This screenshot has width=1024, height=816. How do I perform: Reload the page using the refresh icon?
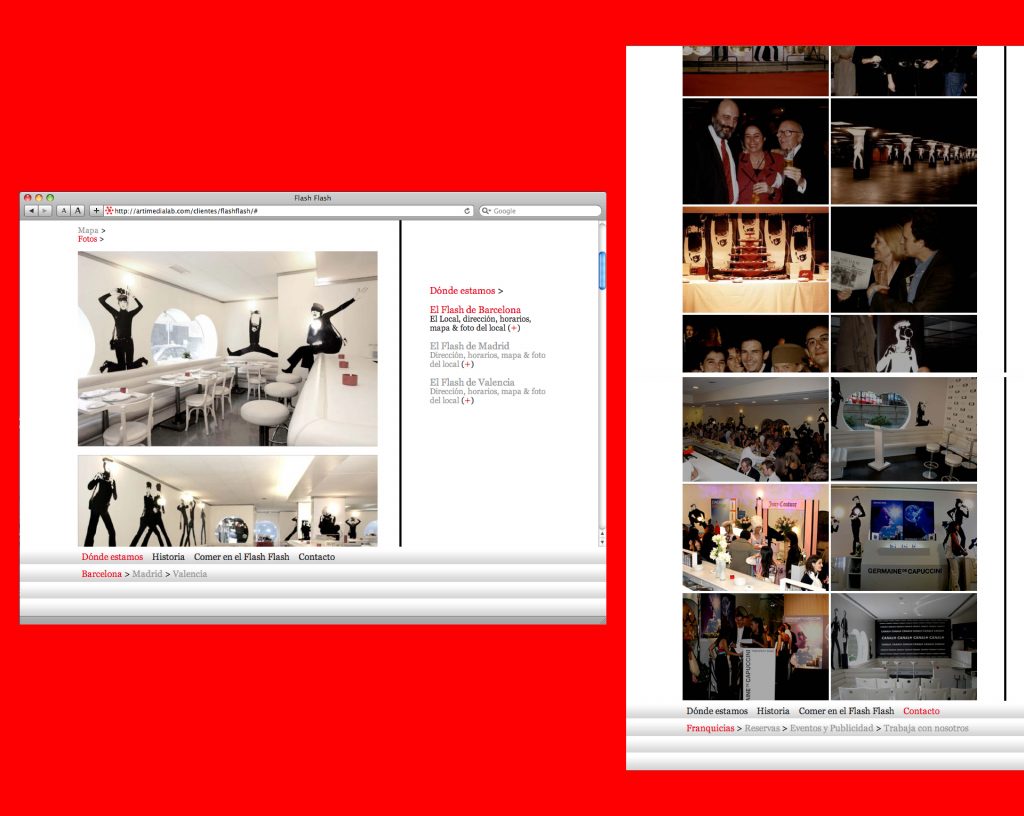[x=467, y=211]
